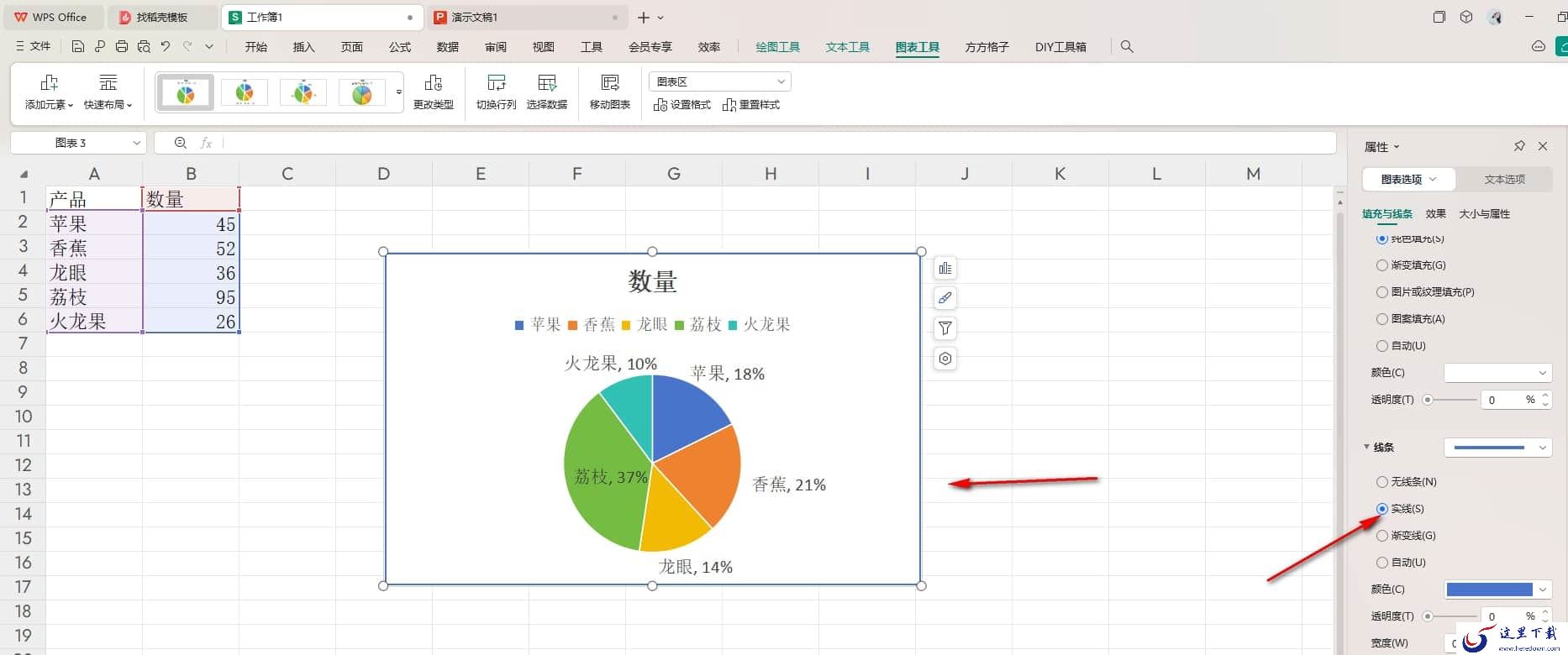Switch to the 数据 ribbon tab

[x=448, y=47]
